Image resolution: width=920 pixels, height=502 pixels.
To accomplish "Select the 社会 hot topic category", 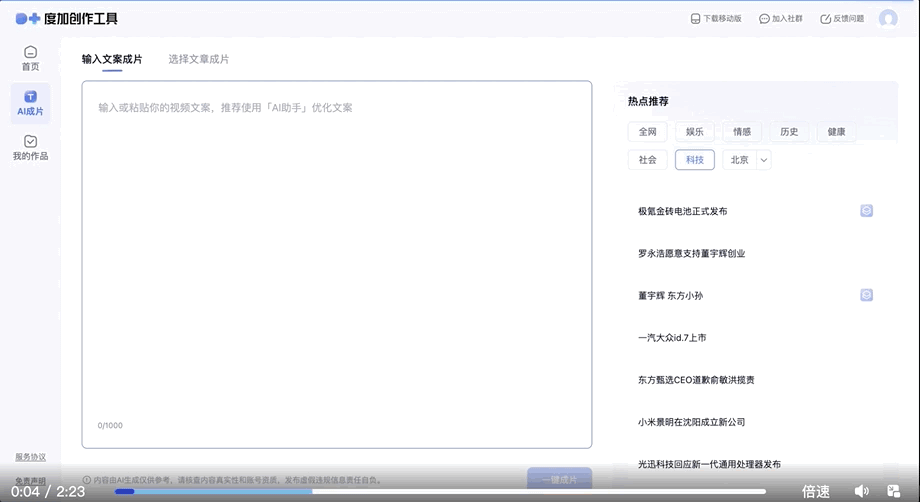I will tap(648, 160).
